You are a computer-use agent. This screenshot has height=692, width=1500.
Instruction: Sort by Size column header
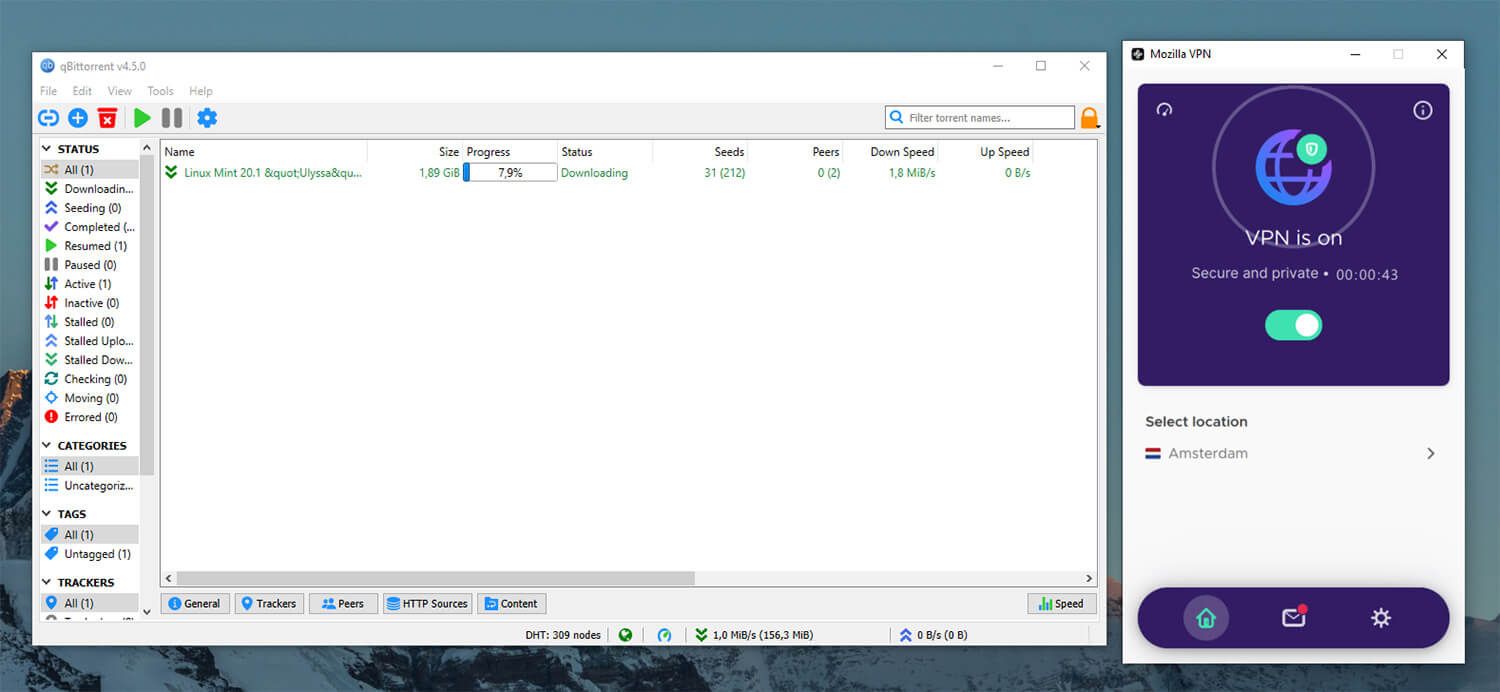pyautogui.click(x=415, y=152)
